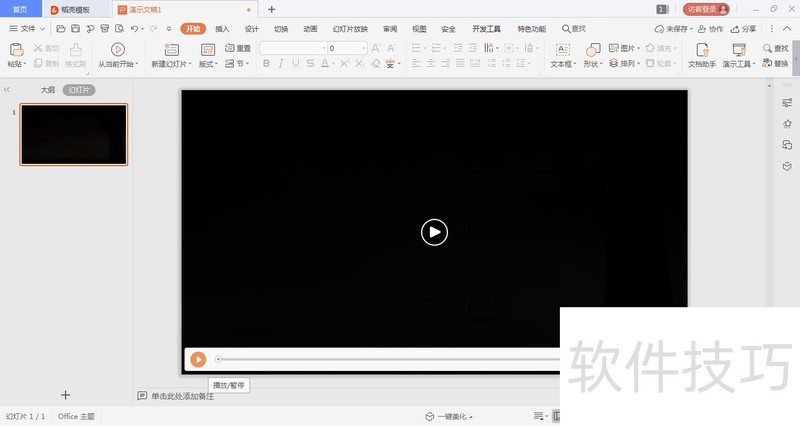Toggle Bold formatting
The width and height of the screenshot is (800, 426).
(x=266, y=63)
